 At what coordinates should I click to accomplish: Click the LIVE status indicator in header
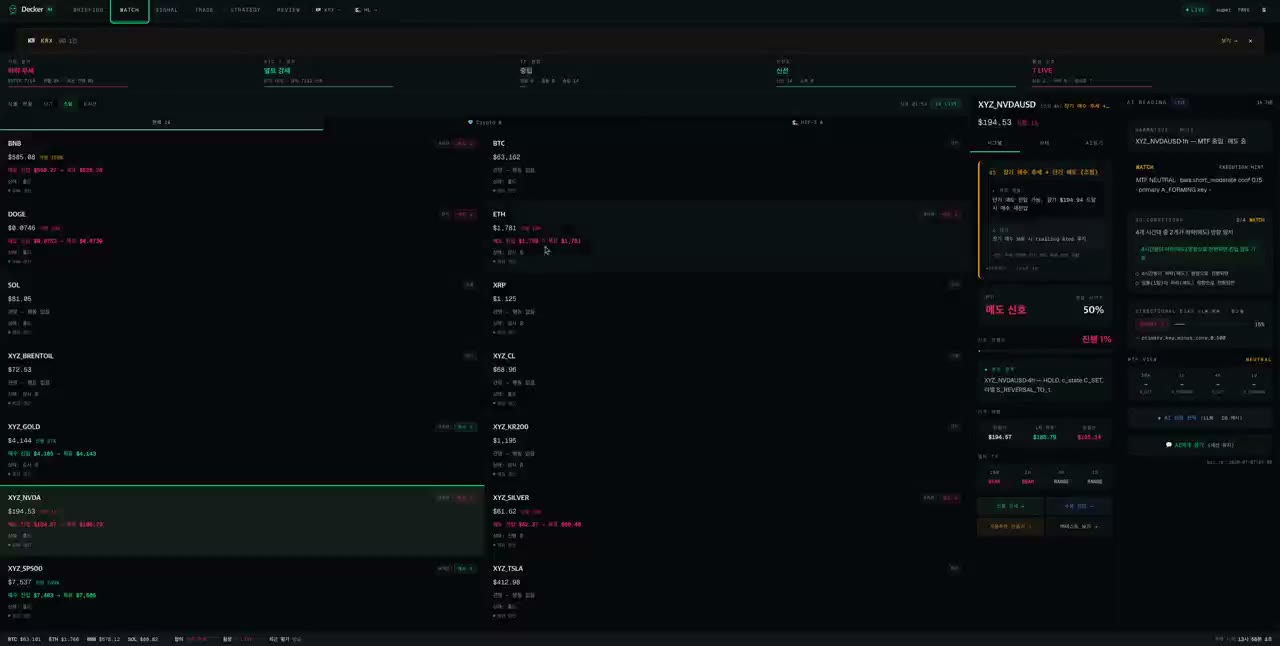[x=1195, y=10]
